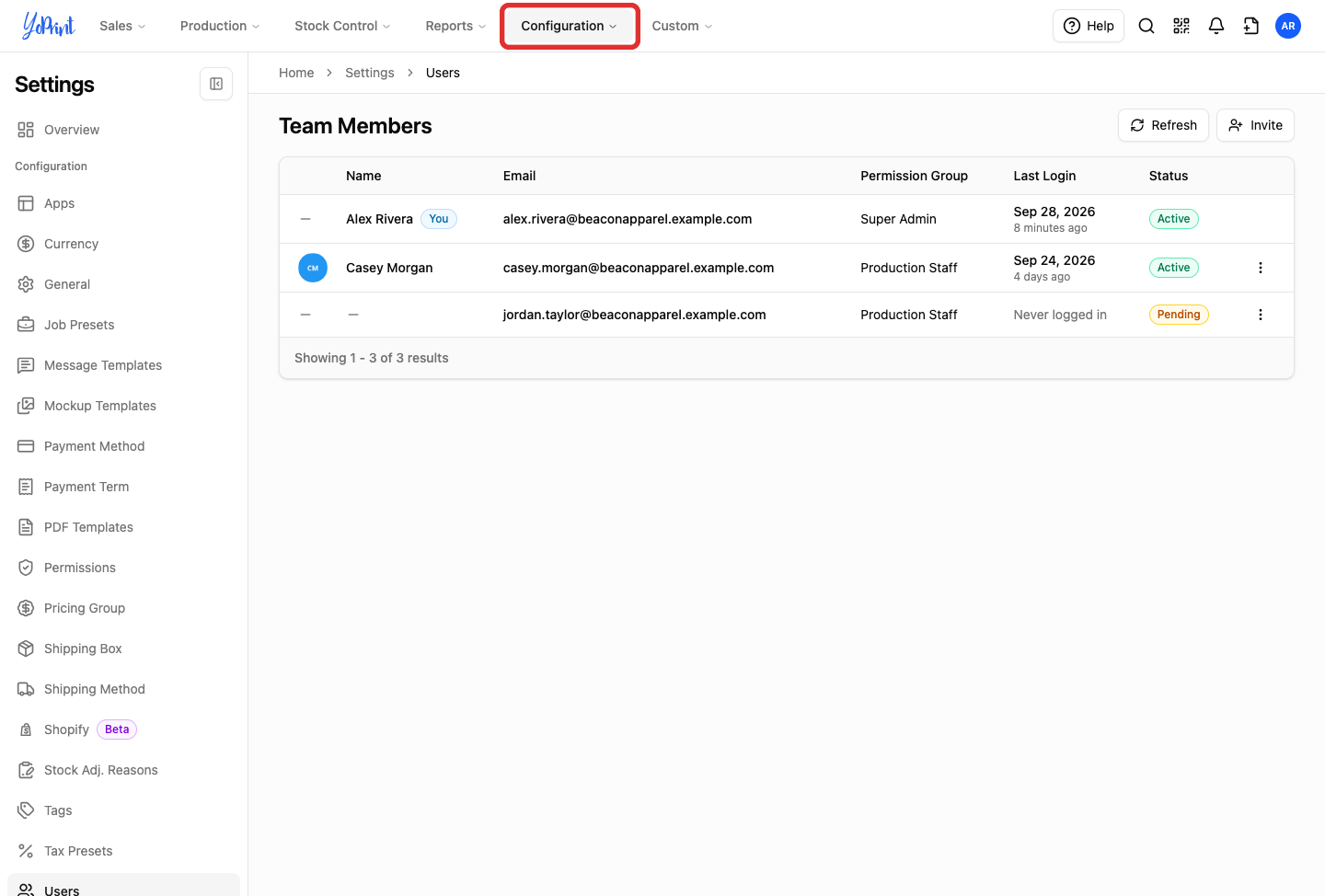Click alex.rivera@beaconapparel.example.com email
The height and width of the screenshot is (896, 1325).
pyautogui.click(x=628, y=219)
